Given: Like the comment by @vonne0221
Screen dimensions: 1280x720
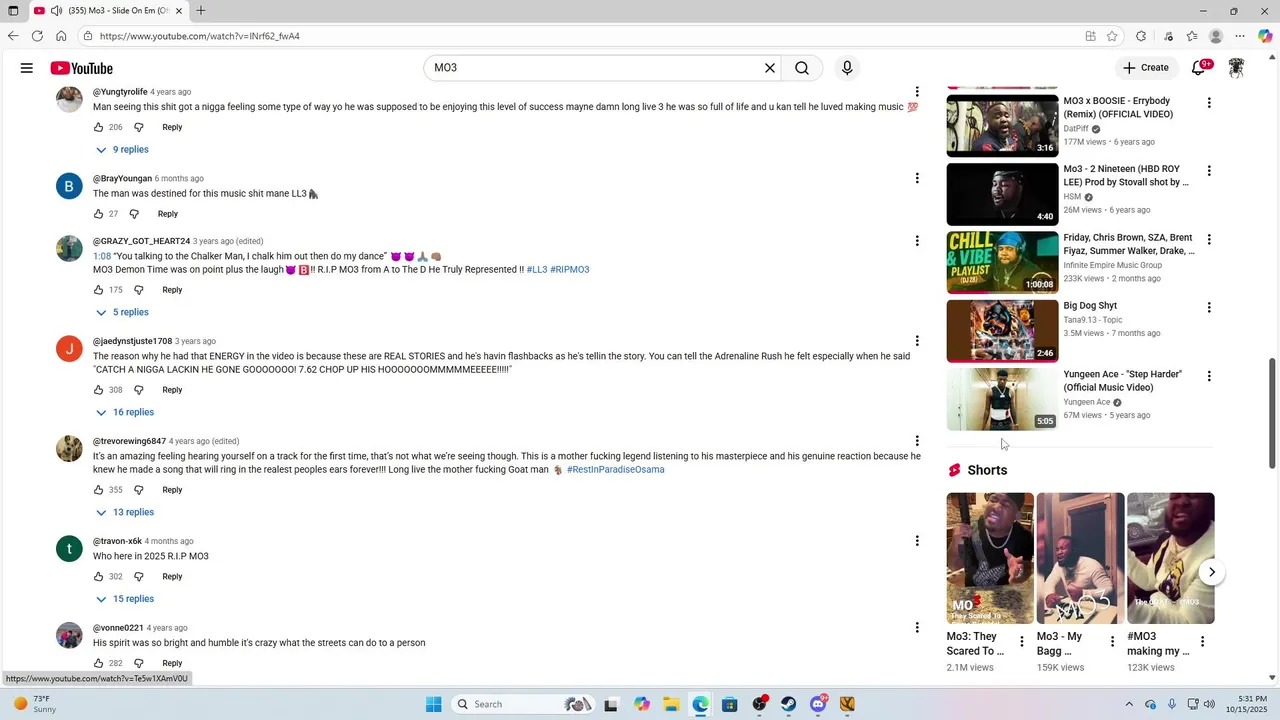Looking at the screenshot, I should (x=98, y=663).
